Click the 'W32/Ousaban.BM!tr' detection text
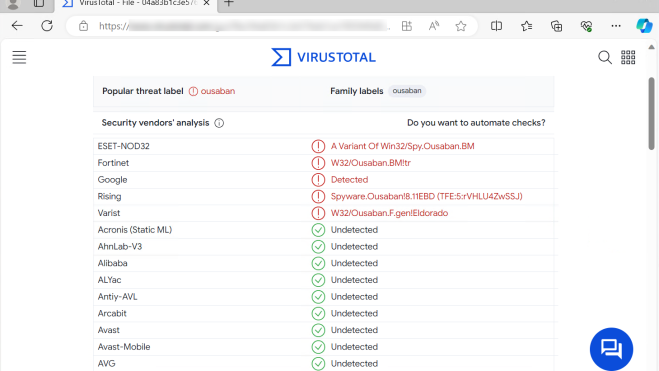 point(371,163)
